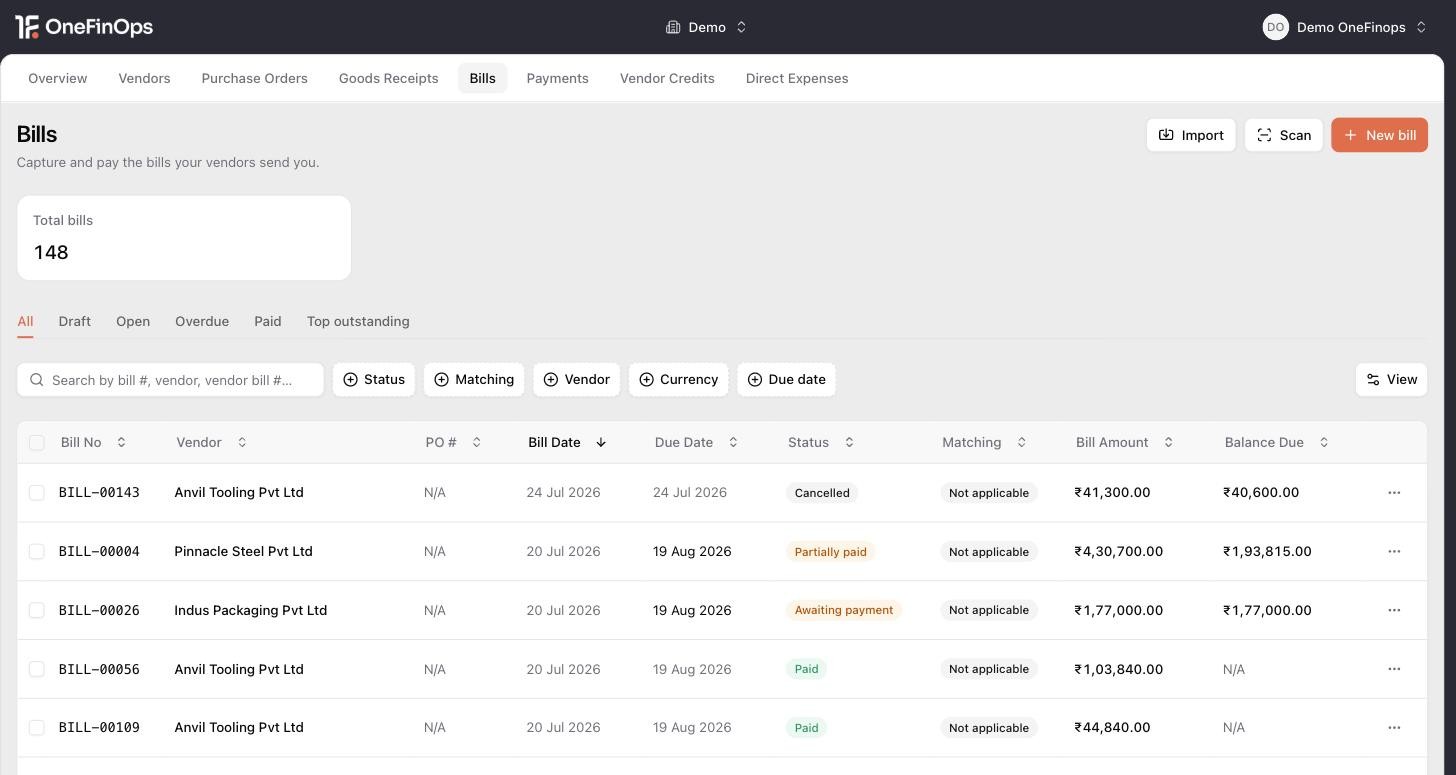
Task: Show Draft bills tab
Action: 75,321
